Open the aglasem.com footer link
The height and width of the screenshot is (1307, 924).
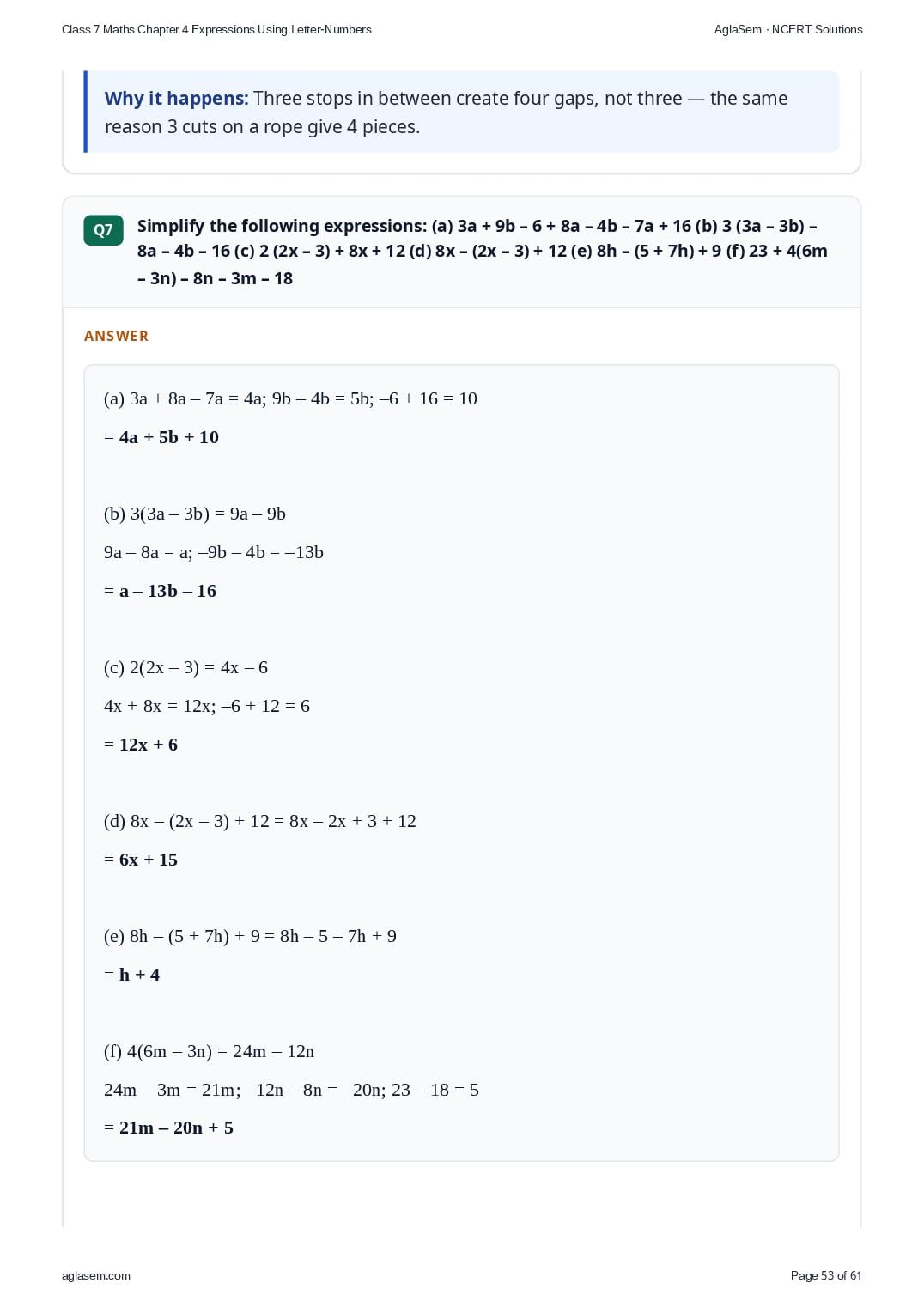pyautogui.click(x=96, y=1275)
